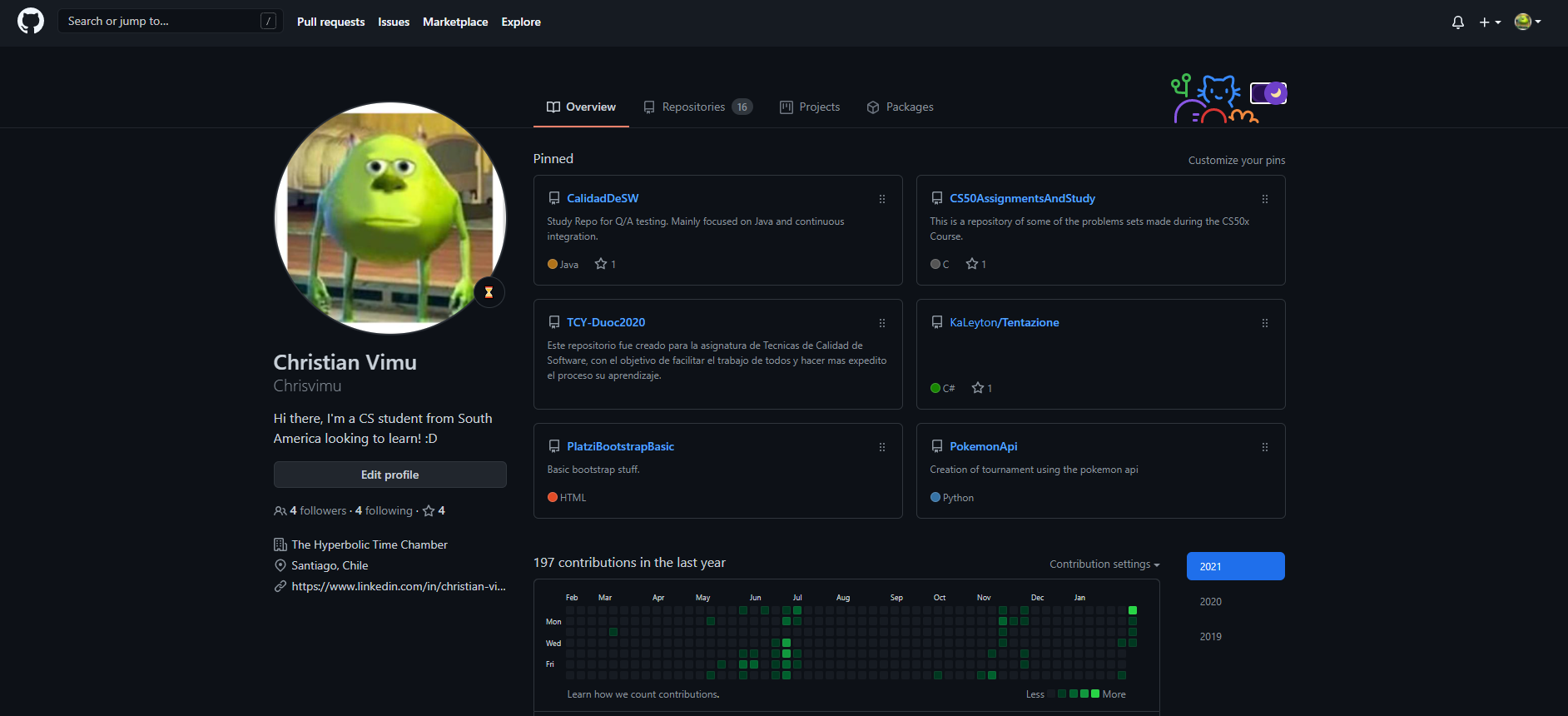Open Pull requests in top navigation
The width and height of the screenshot is (1568, 716).
pos(330,22)
